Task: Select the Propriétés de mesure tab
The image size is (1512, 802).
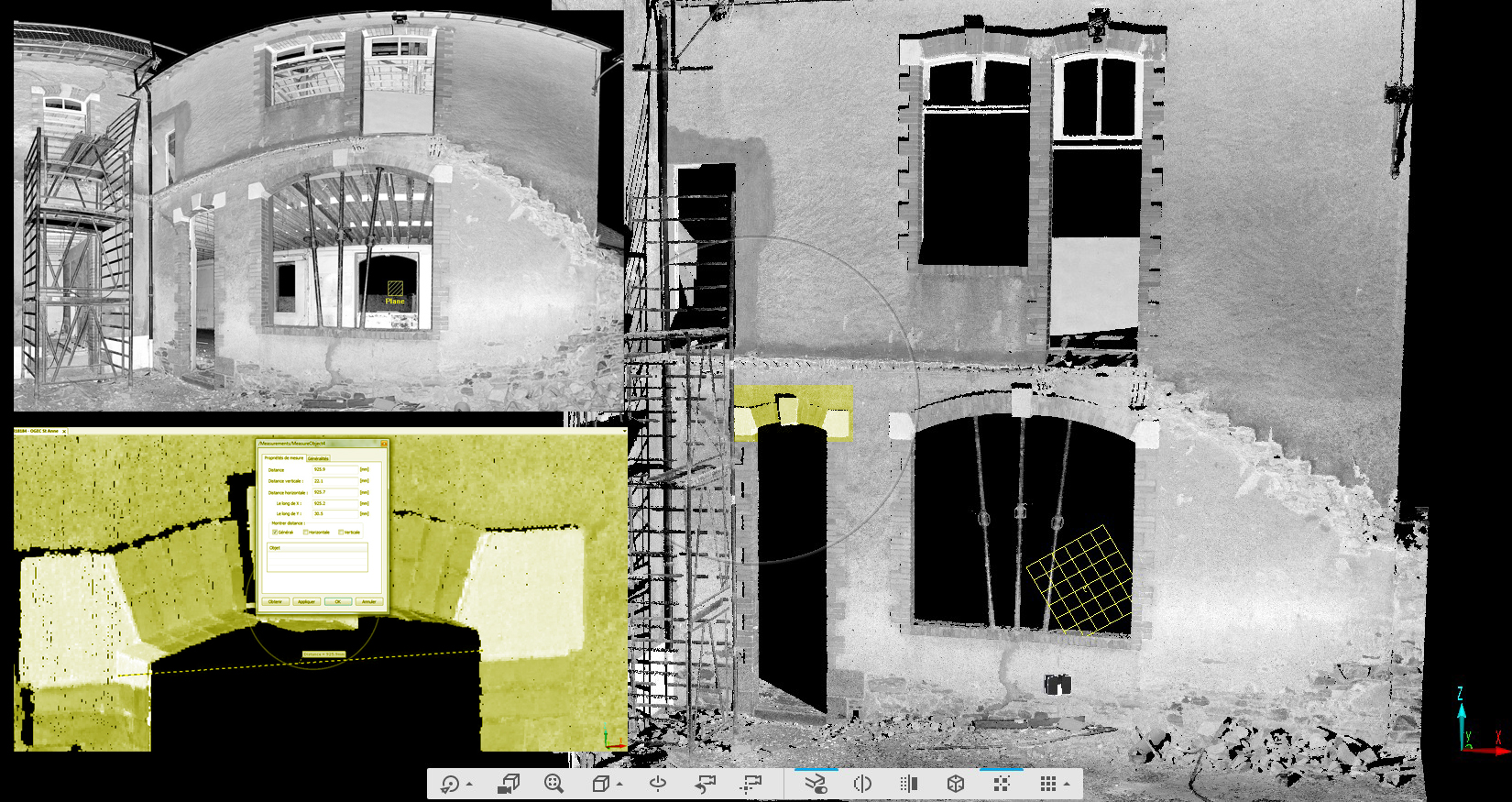Action: [x=283, y=458]
